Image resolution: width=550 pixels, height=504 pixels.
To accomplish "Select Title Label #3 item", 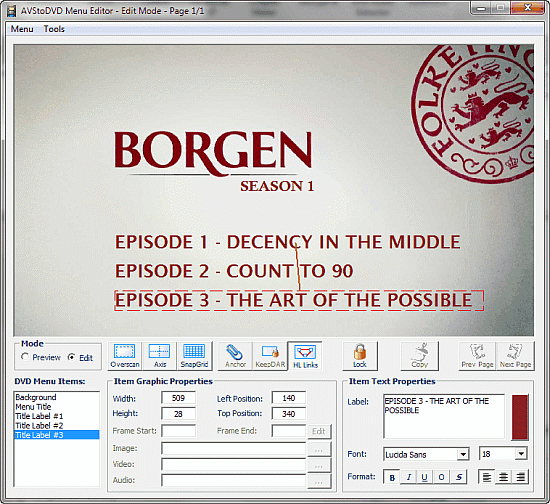I will point(56,435).
